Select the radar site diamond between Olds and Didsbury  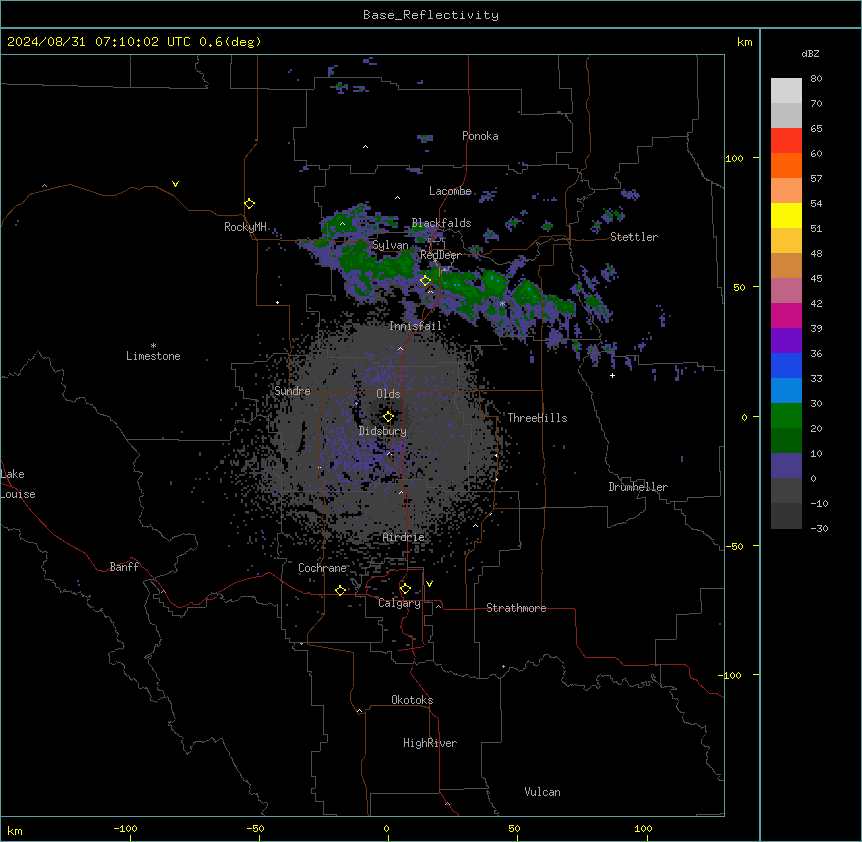tap(389, 417)
